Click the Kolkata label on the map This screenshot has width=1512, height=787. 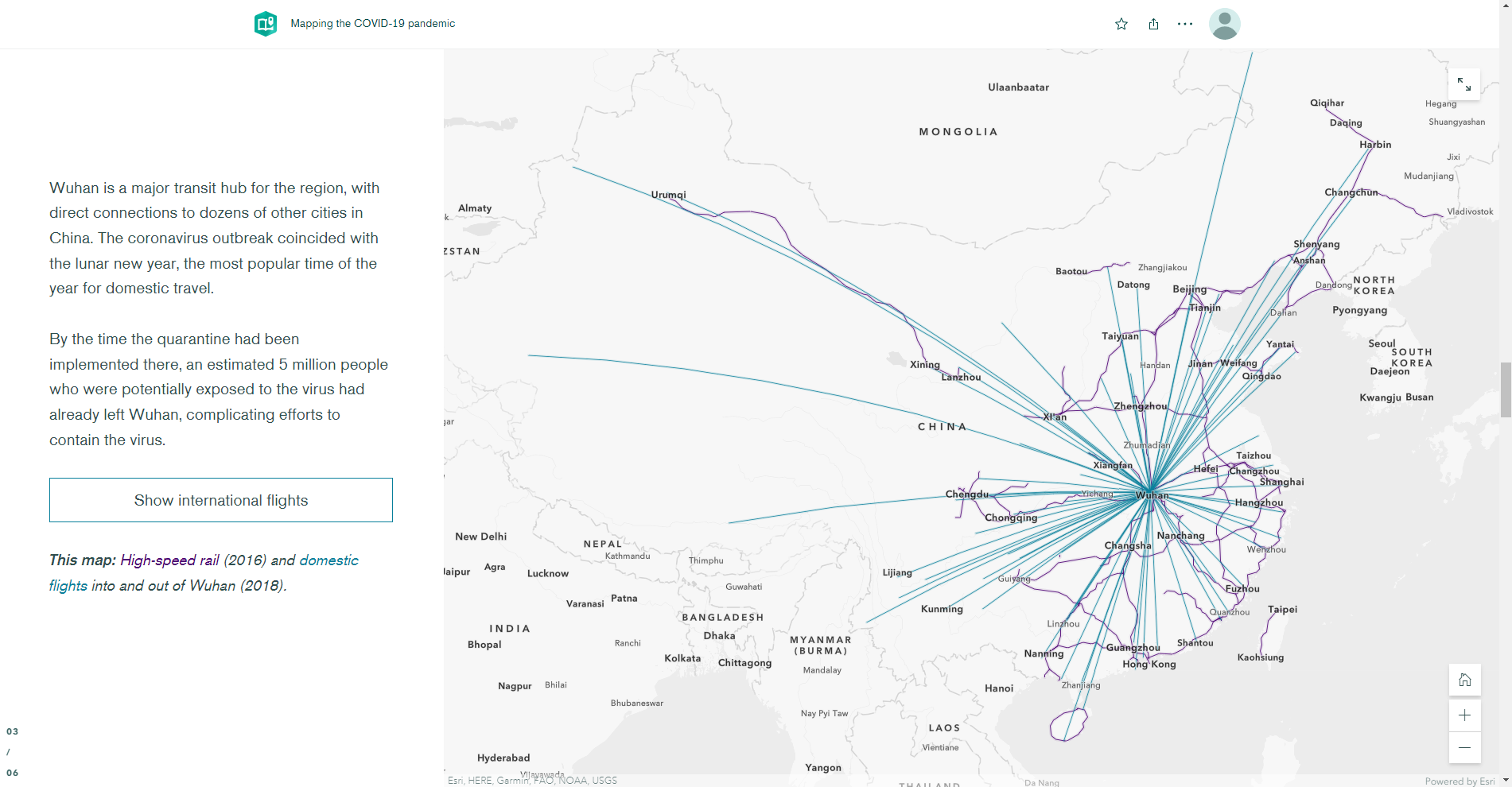pos(682,658)
